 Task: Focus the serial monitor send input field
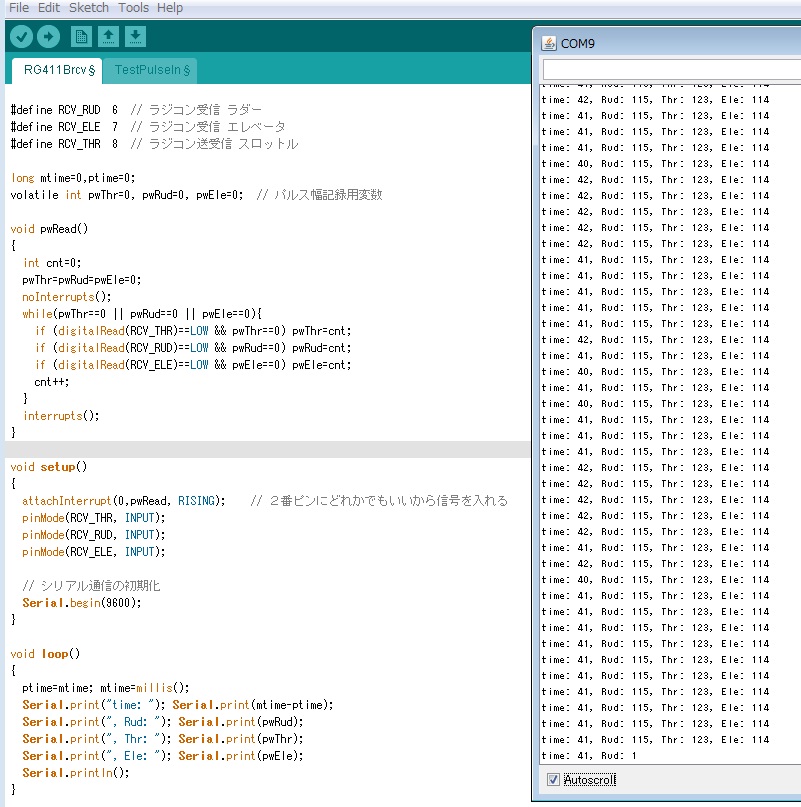point(670,71)
